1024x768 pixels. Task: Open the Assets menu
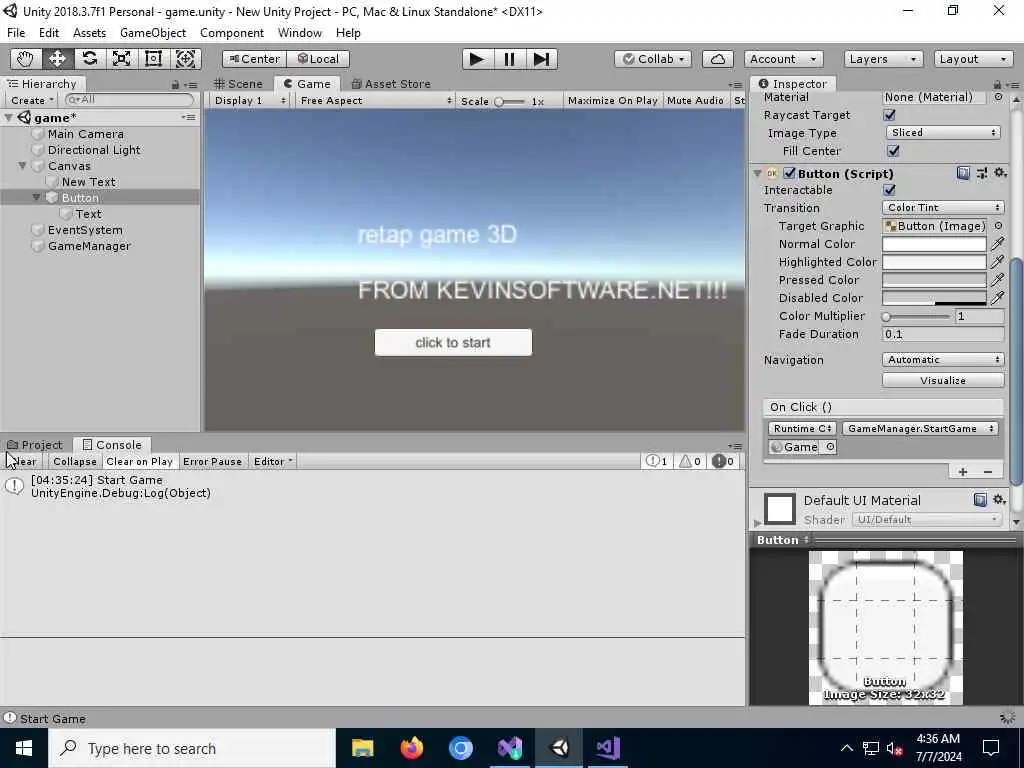[89, 33]
